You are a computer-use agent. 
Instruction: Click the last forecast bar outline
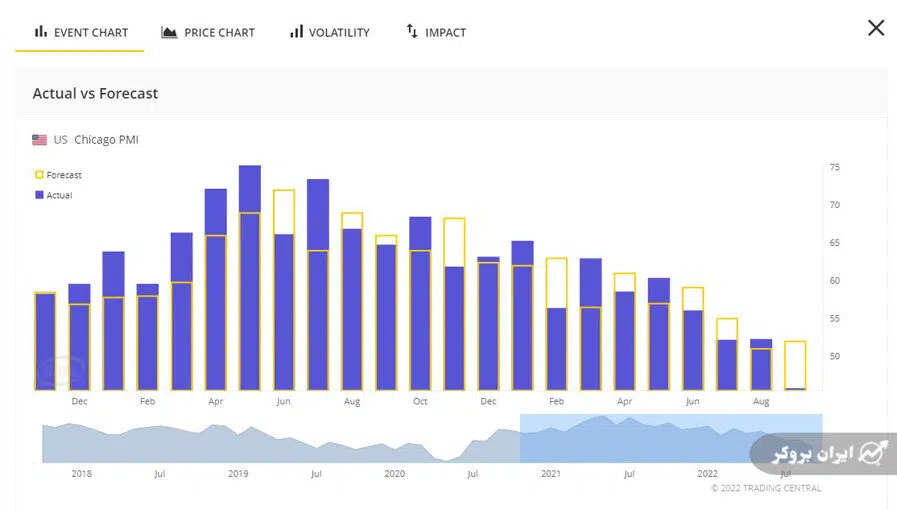tap(795, 364)
